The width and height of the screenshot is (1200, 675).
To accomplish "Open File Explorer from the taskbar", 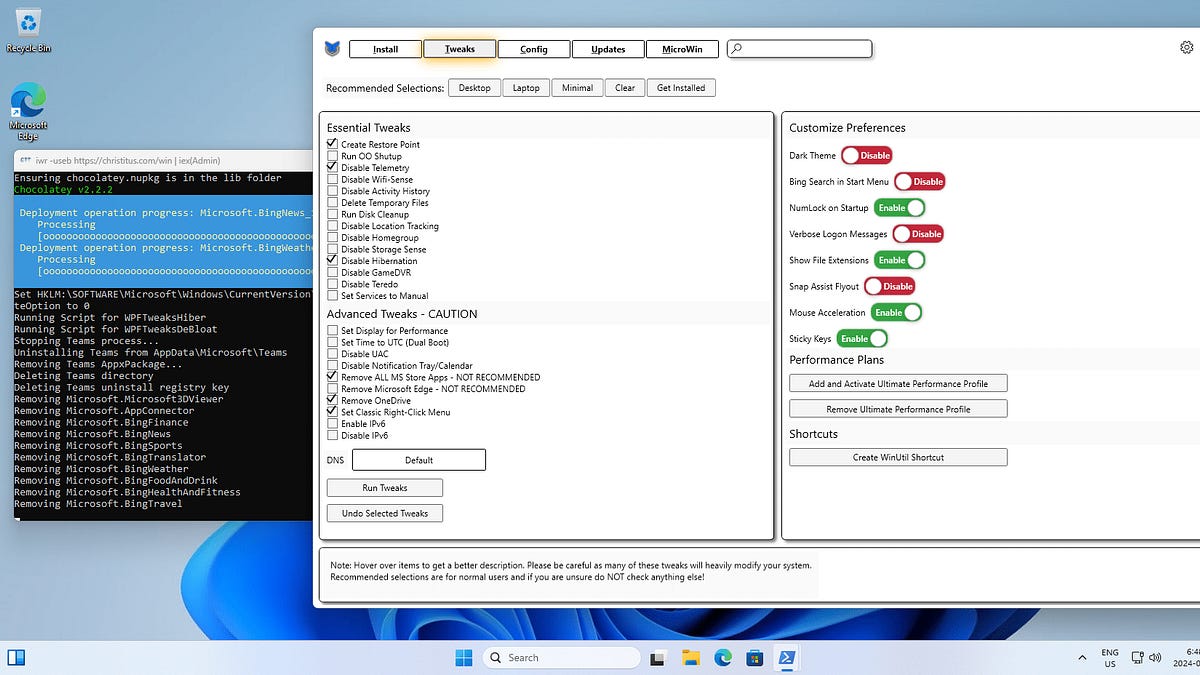I will [x=690, y=658].
